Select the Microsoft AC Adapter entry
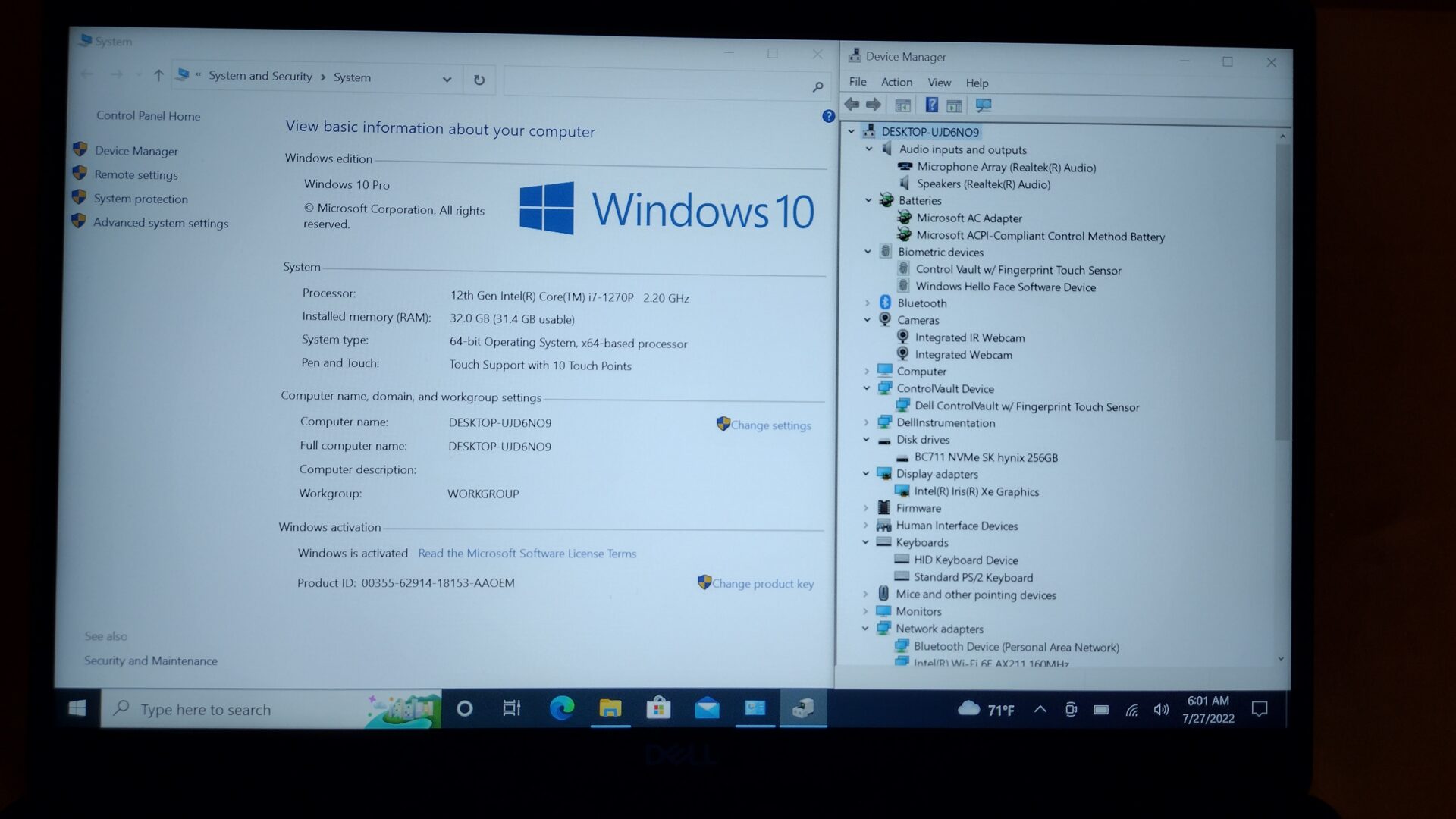The width and height of the screenshot is (1456, 819). point(969,218)
